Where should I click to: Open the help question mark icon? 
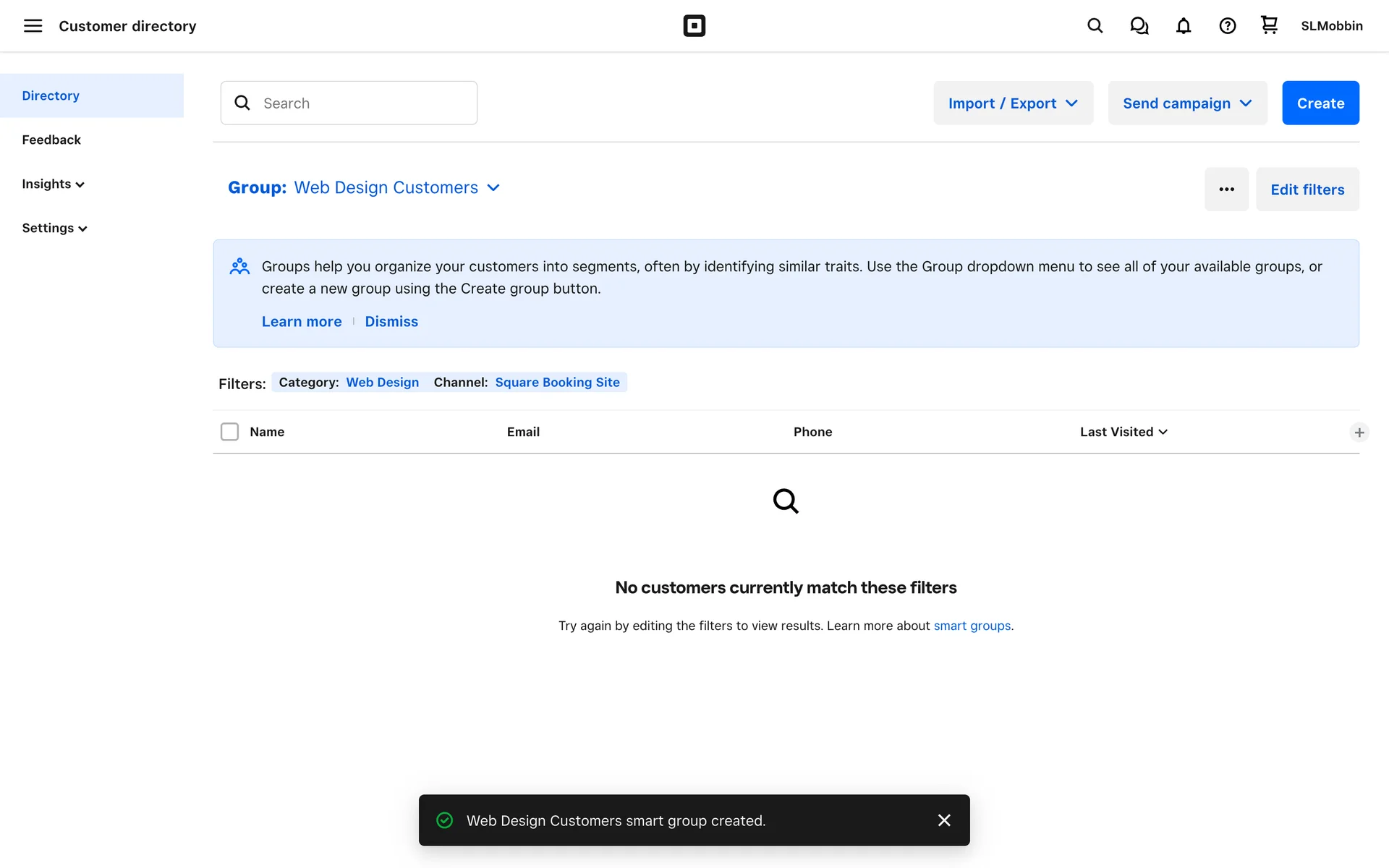coord(1227,26)
